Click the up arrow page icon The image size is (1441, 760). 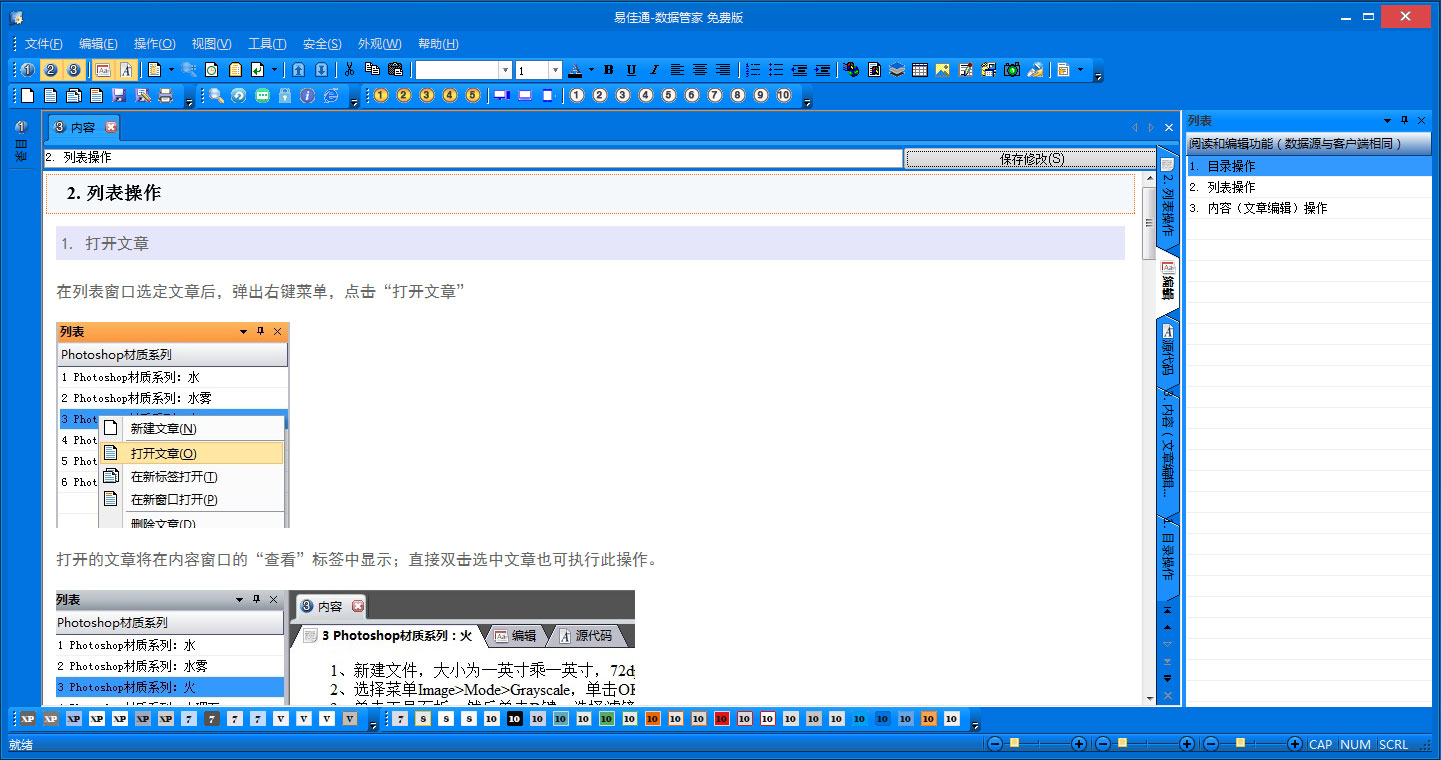tap(298, 70)
